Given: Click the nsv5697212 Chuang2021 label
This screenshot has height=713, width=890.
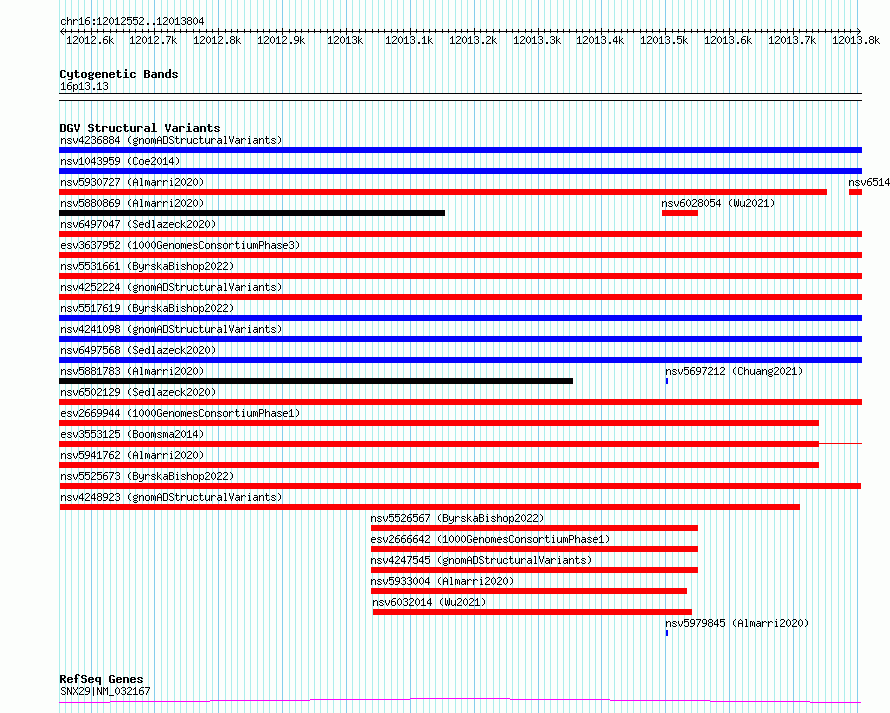Looking at the screenshot, I should click(734, 371).
